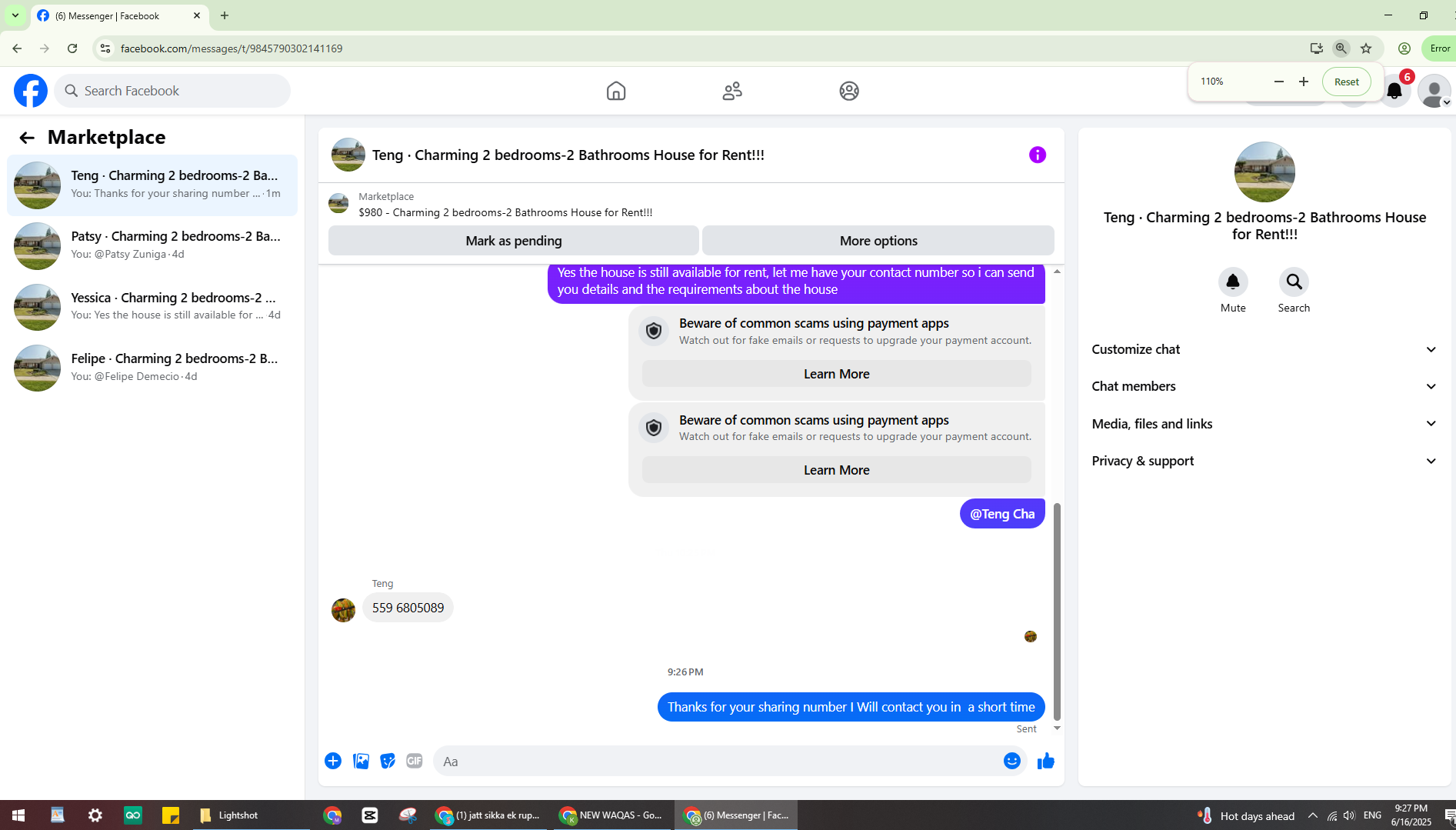Install app icon in address bar
The height and width of the screenshot is (830, 1456).
tap(1317, 48)
